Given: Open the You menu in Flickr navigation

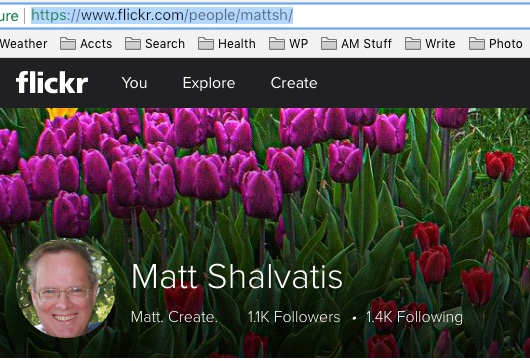Looking at the screenshot, I should 135,83.
